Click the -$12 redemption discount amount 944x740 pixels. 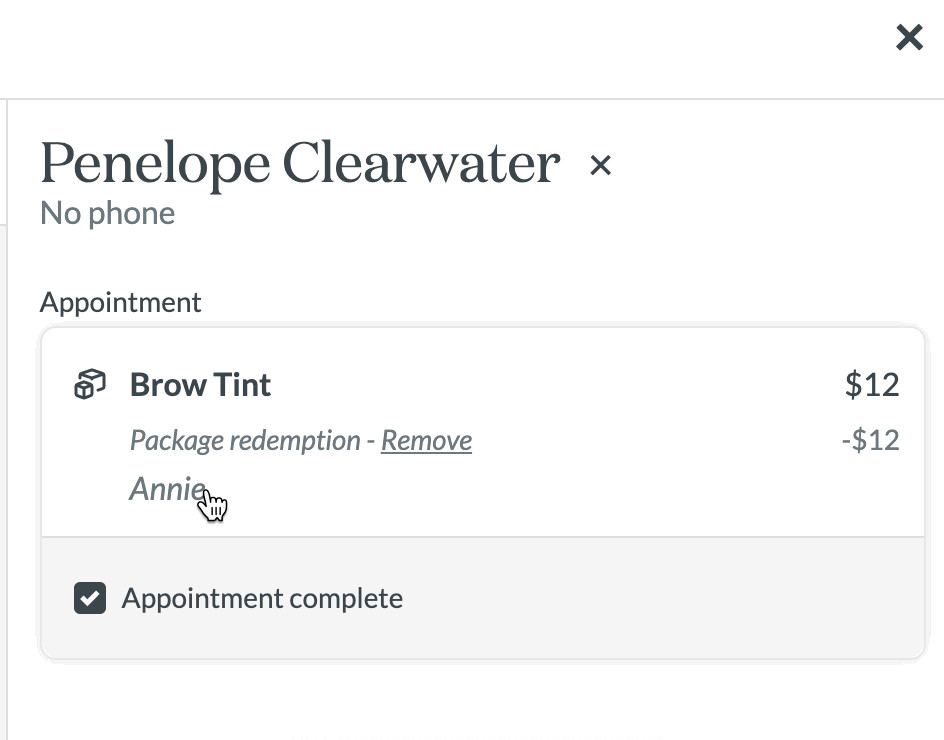coord(871,440)
